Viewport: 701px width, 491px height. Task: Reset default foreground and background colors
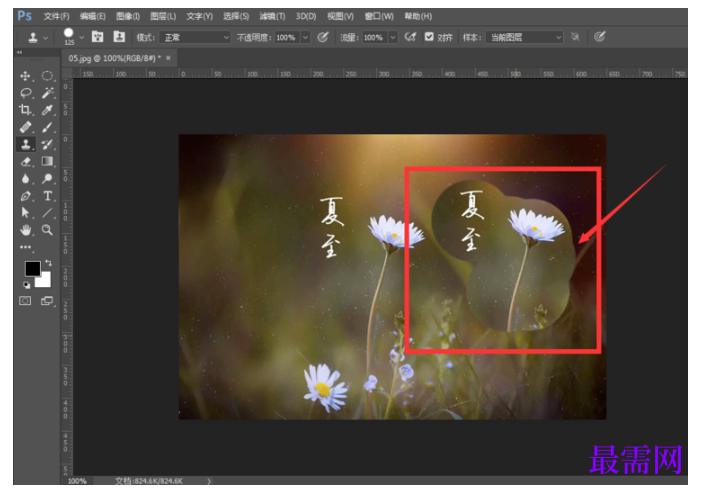27,285
